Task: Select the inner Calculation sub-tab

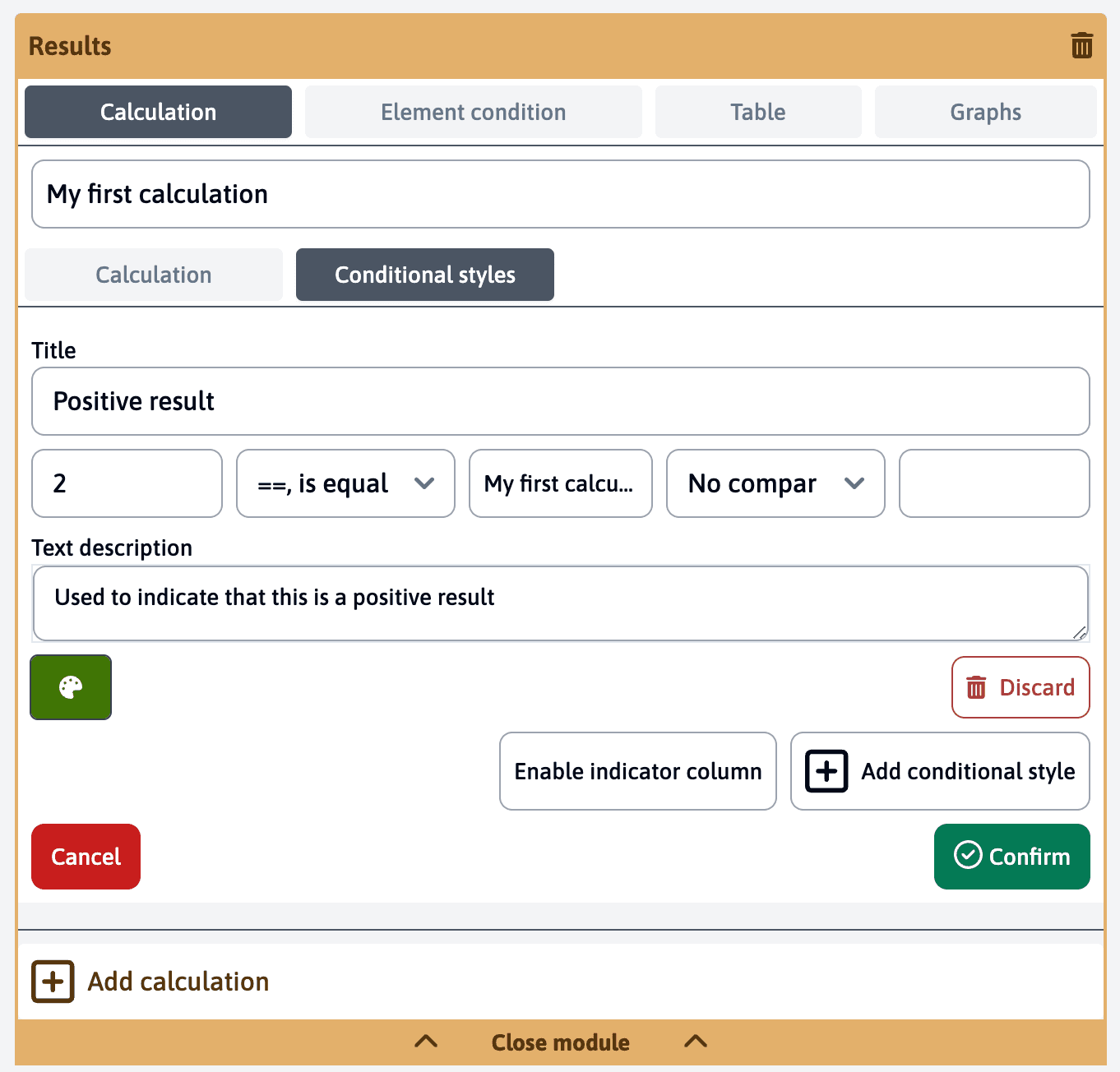Action: coord(154,275)
